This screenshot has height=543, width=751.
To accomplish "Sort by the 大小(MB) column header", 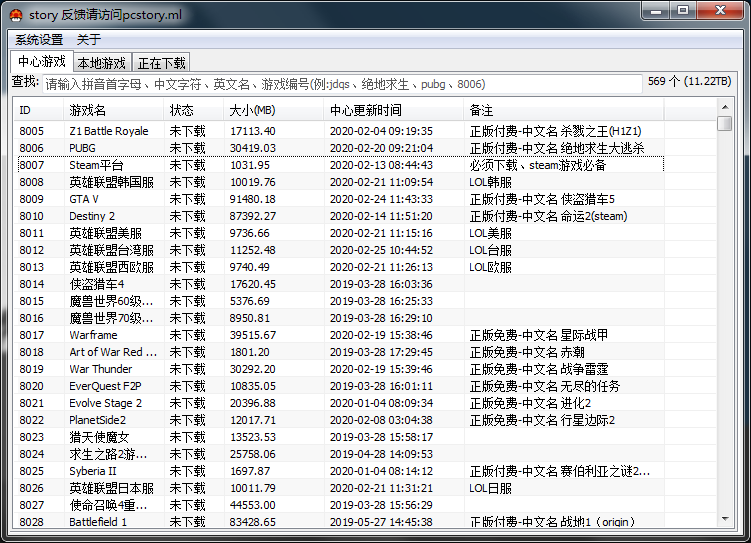I will (273, 111).
